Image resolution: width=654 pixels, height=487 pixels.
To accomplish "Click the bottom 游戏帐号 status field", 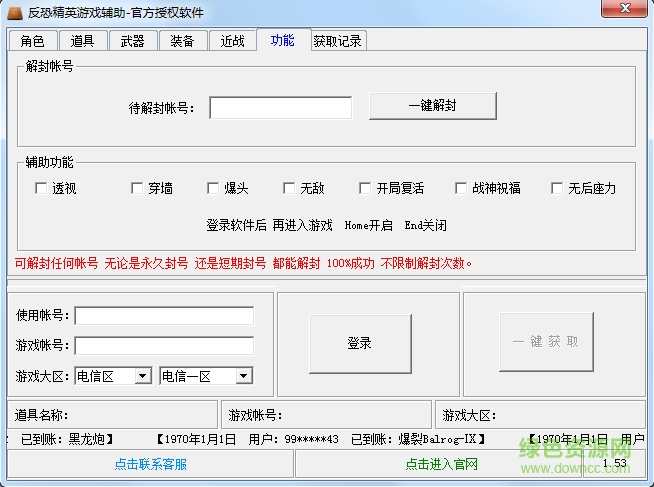I will tap(327, 415).
